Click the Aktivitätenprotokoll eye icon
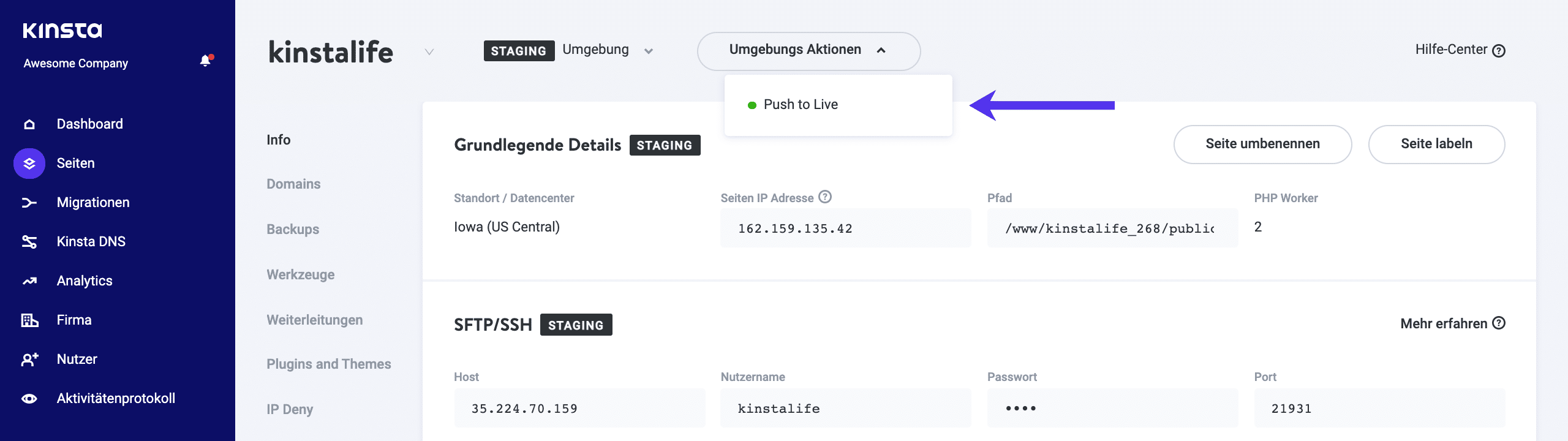Image resolution: width=1568 pixels, height=441 pixels. (x=29, y=399)
